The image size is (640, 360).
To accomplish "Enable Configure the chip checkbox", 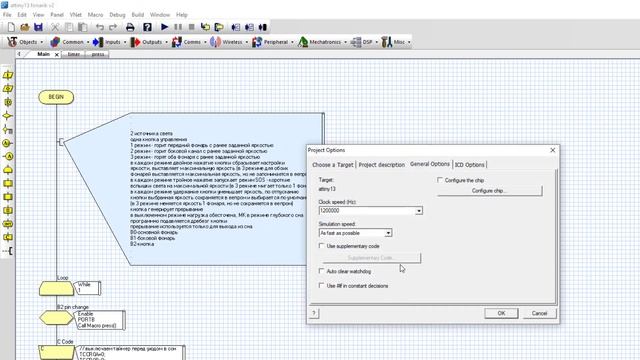I will coord(440,180).
